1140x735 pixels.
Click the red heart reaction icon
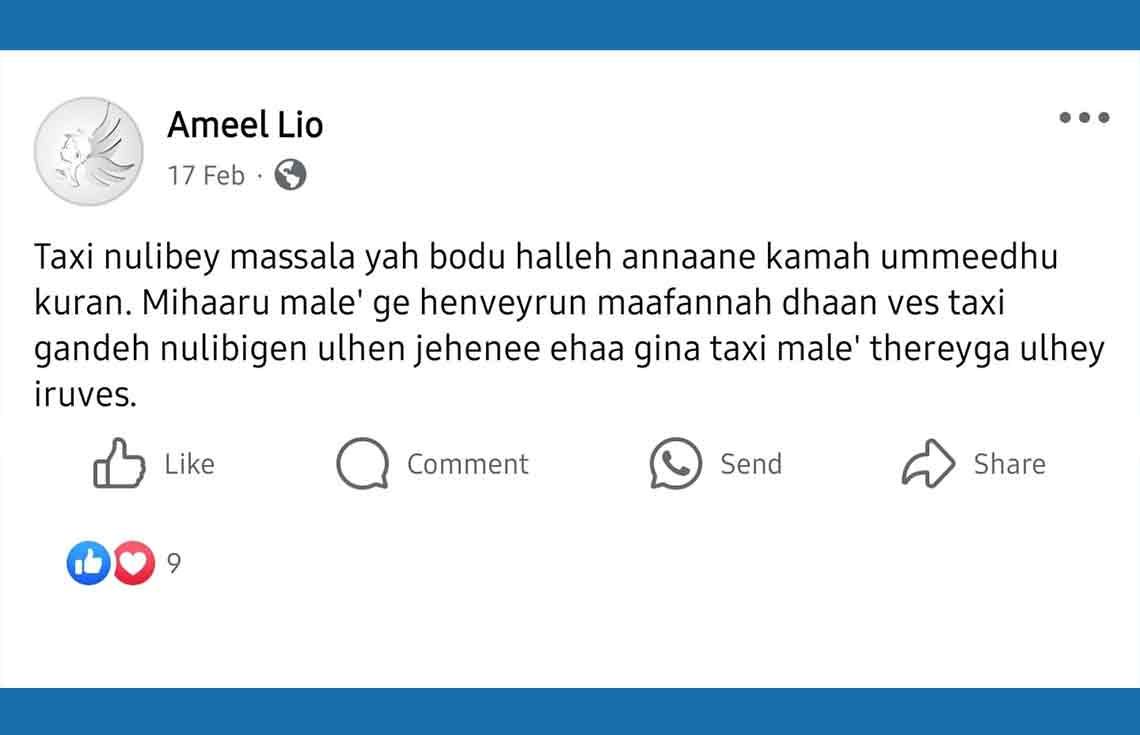coord(134,564)
